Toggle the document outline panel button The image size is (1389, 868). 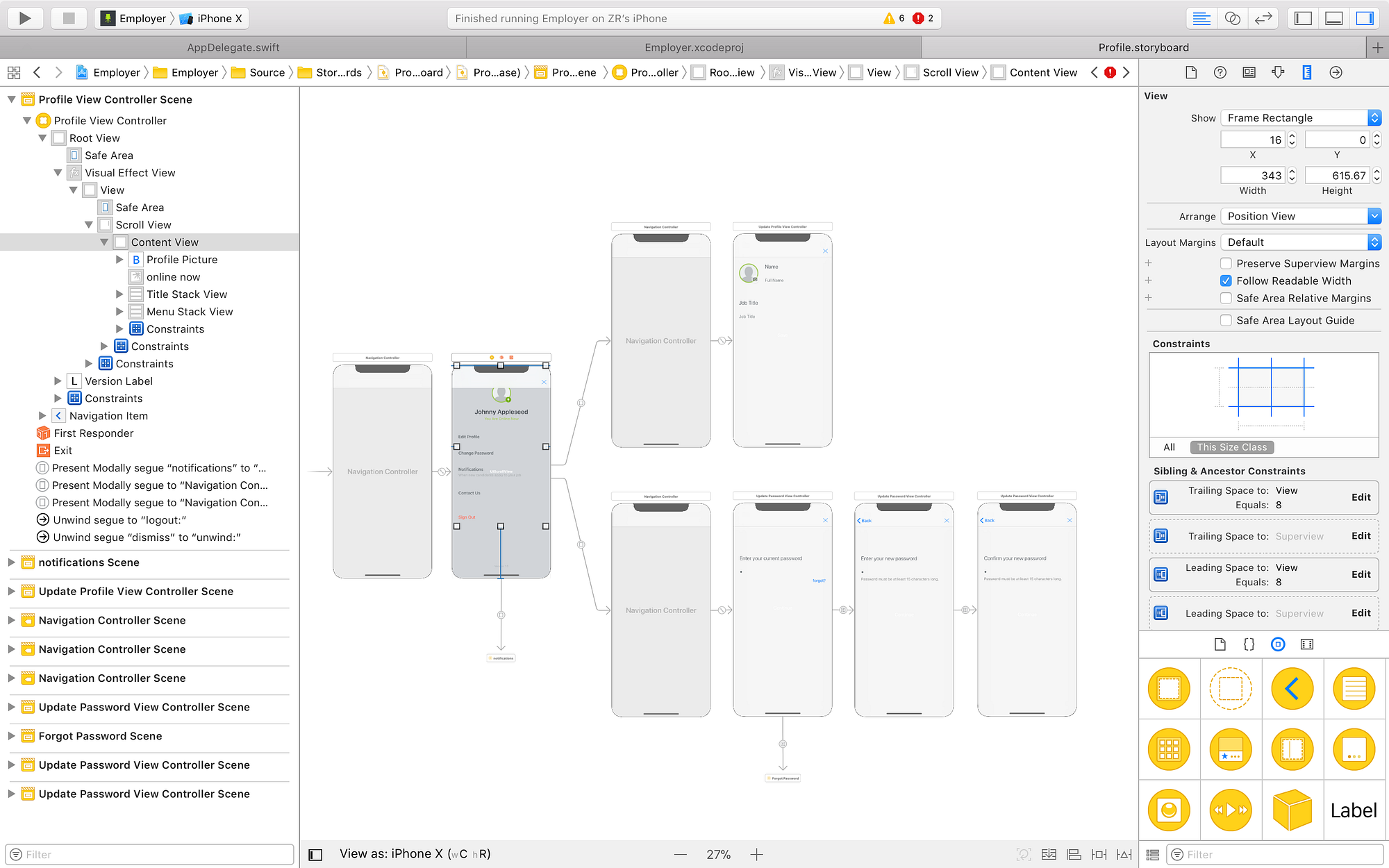coord(315,854)
